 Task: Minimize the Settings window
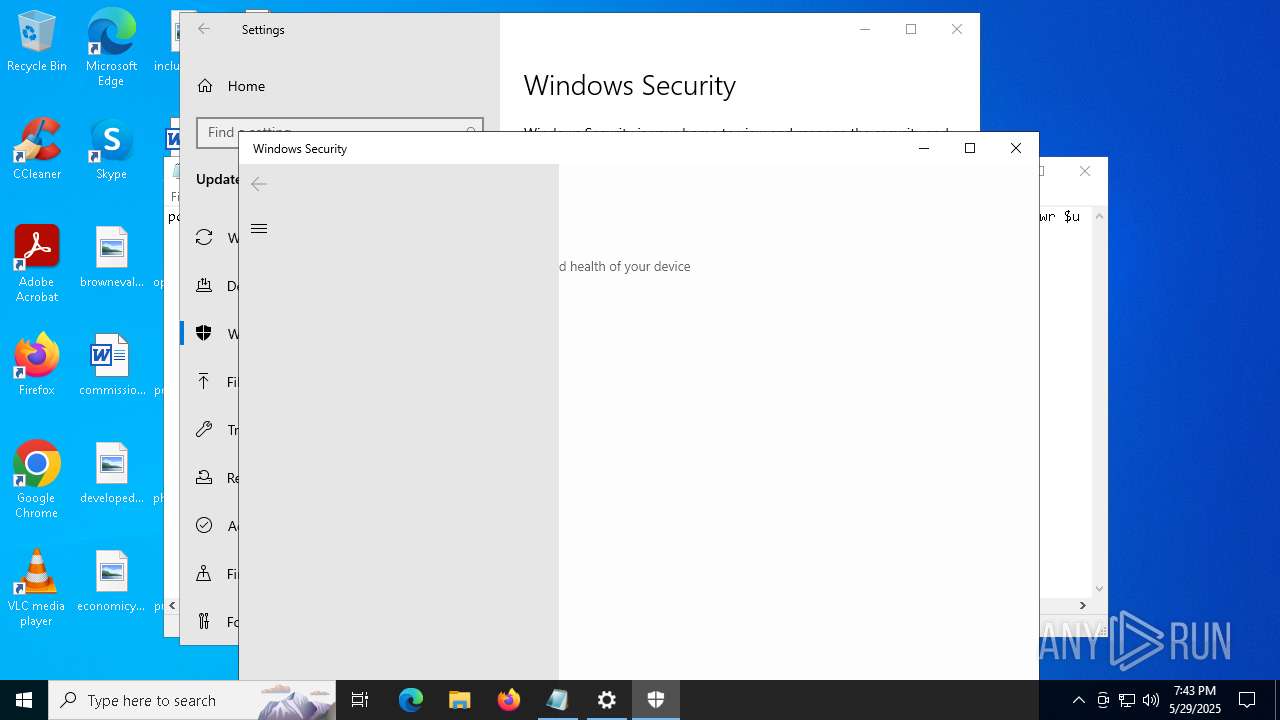pyautogui.click(x=865, y=29)
